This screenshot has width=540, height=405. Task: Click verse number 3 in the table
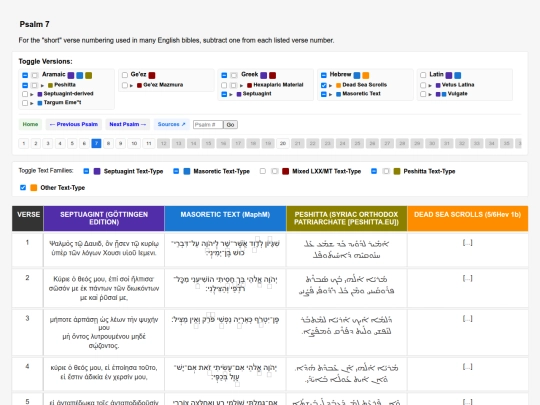(x=27, y=319)
